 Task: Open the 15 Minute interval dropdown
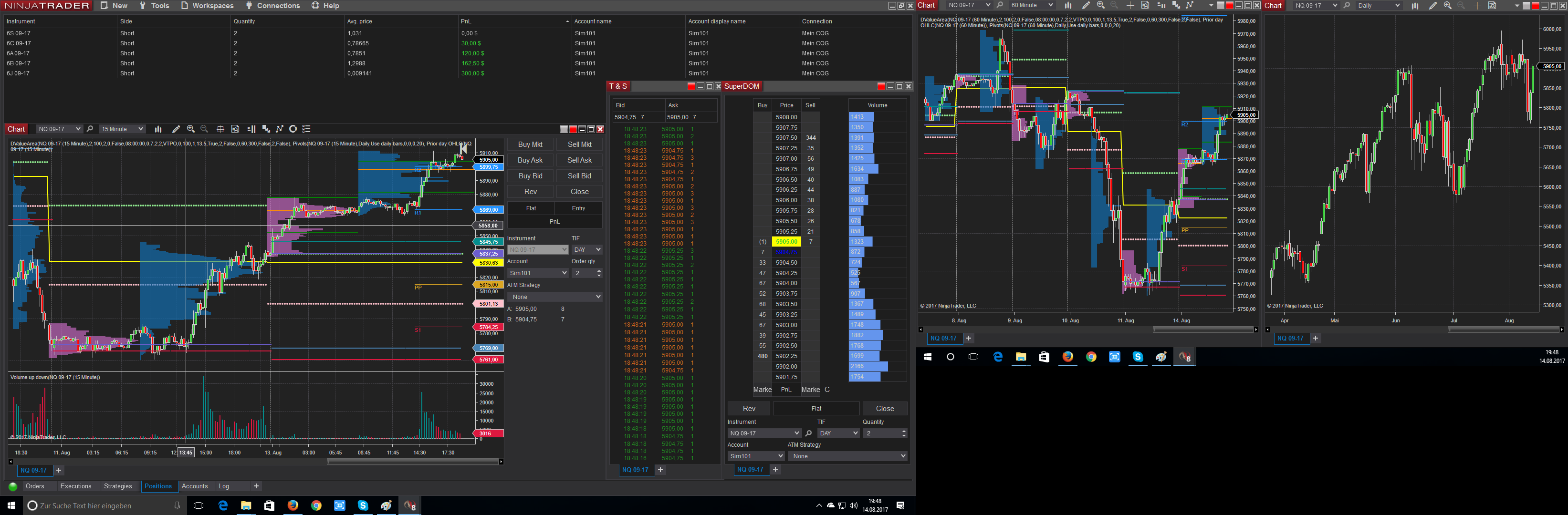pyautogui.click(x=122, y=129)
